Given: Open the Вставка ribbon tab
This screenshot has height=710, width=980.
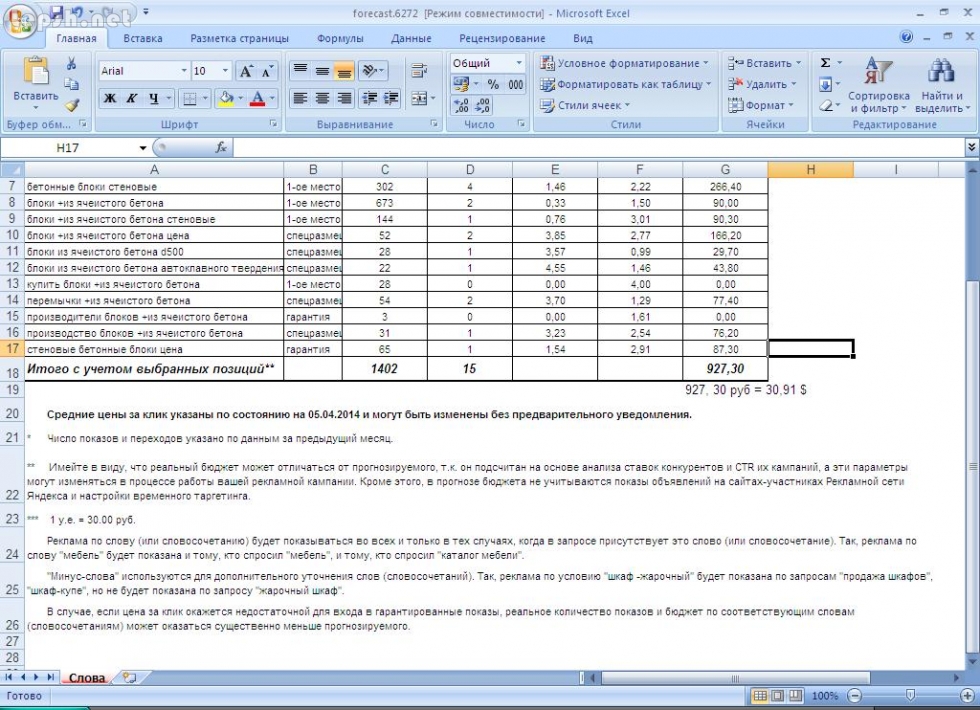Looking at the screenshot, I should [143, 38].
